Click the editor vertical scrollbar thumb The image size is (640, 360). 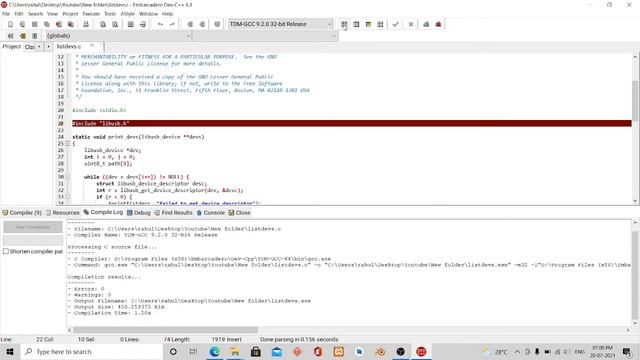(635, 100)
